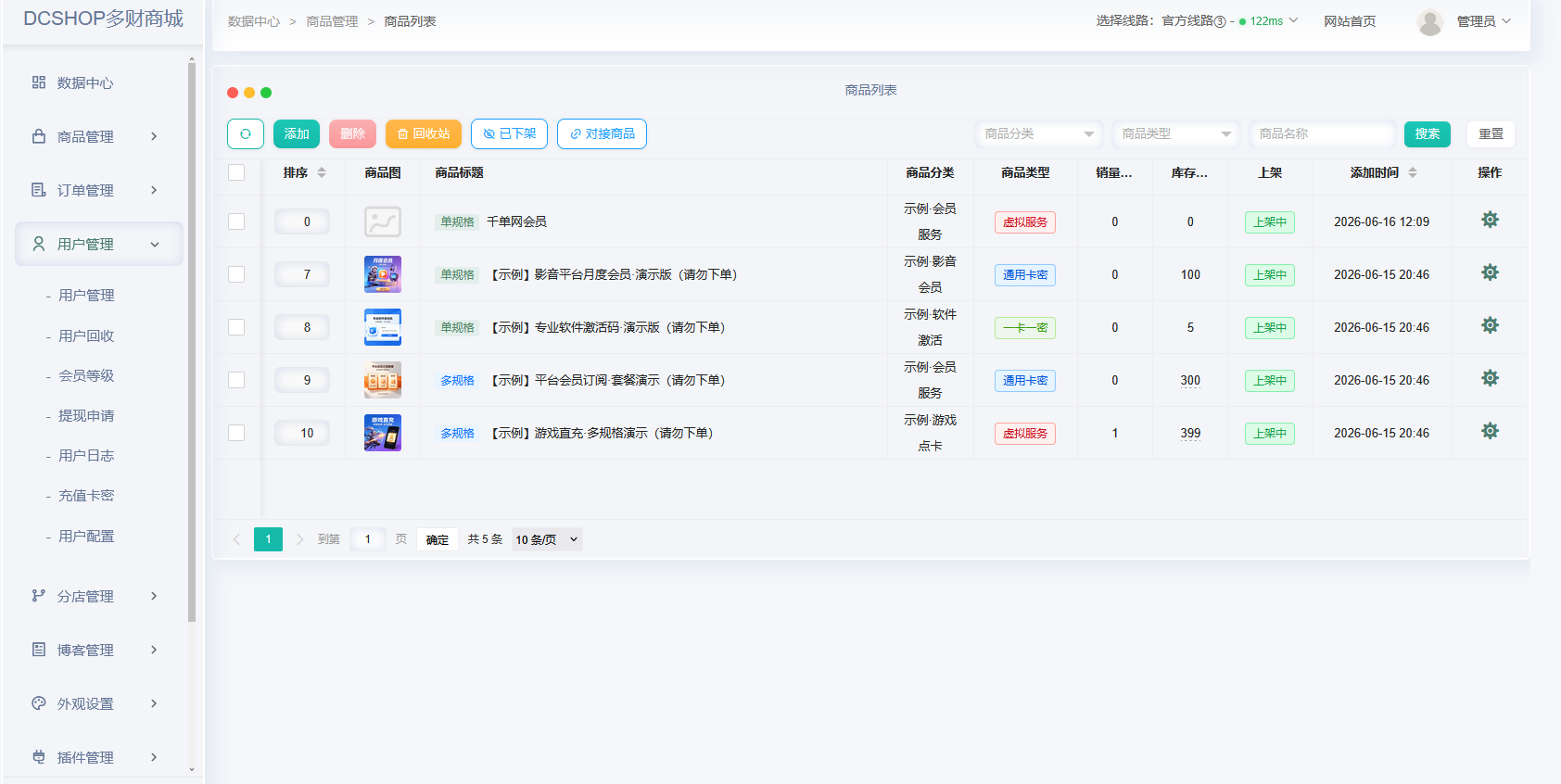Click the 重置 button
This screenshot has width=1561, height=784.
(x=1491, y=134)
